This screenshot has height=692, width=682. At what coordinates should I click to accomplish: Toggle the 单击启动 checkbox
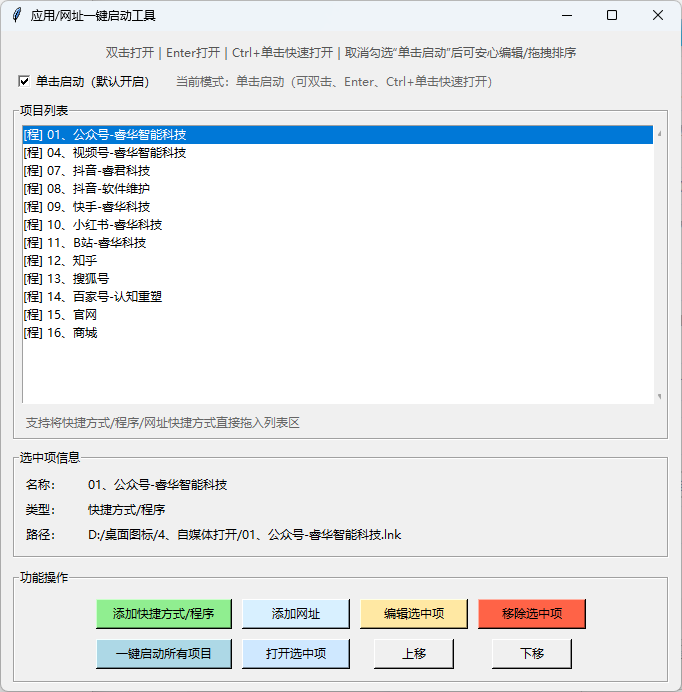click(x=25, y=82)
